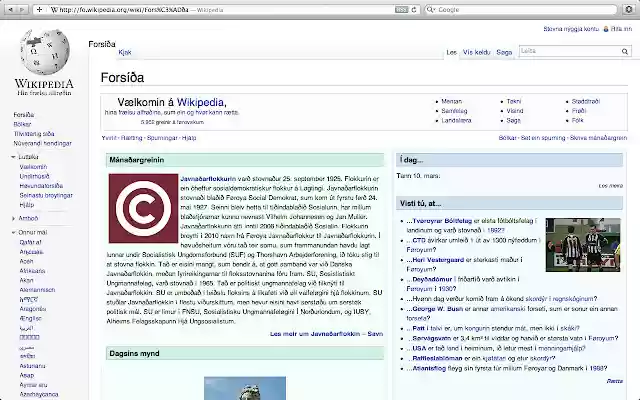Open Bólkar in the sidebar
The width and height of the screenshot is (640, 400).
22,124
